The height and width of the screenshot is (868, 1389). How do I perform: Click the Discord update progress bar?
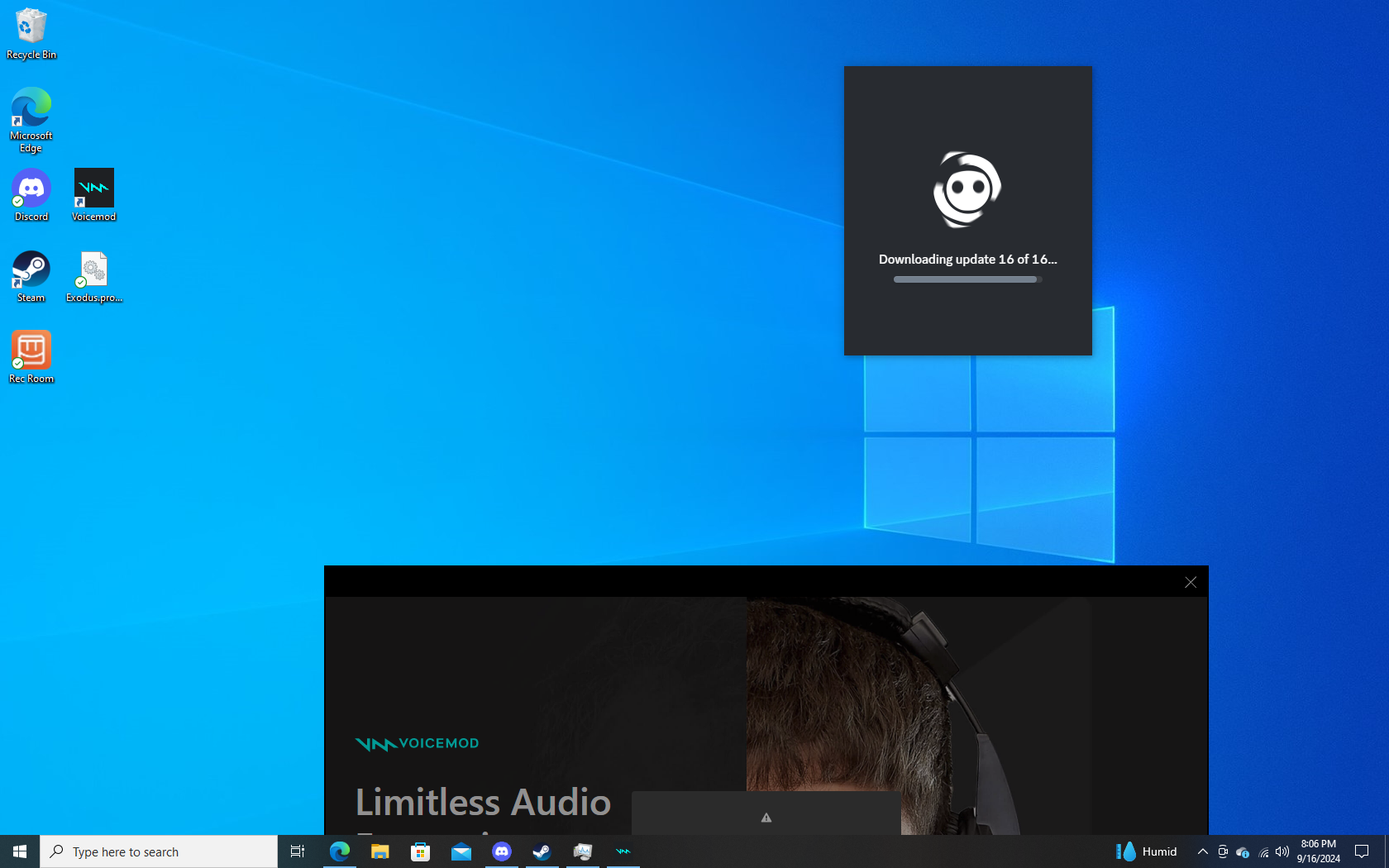click(967, 279)
